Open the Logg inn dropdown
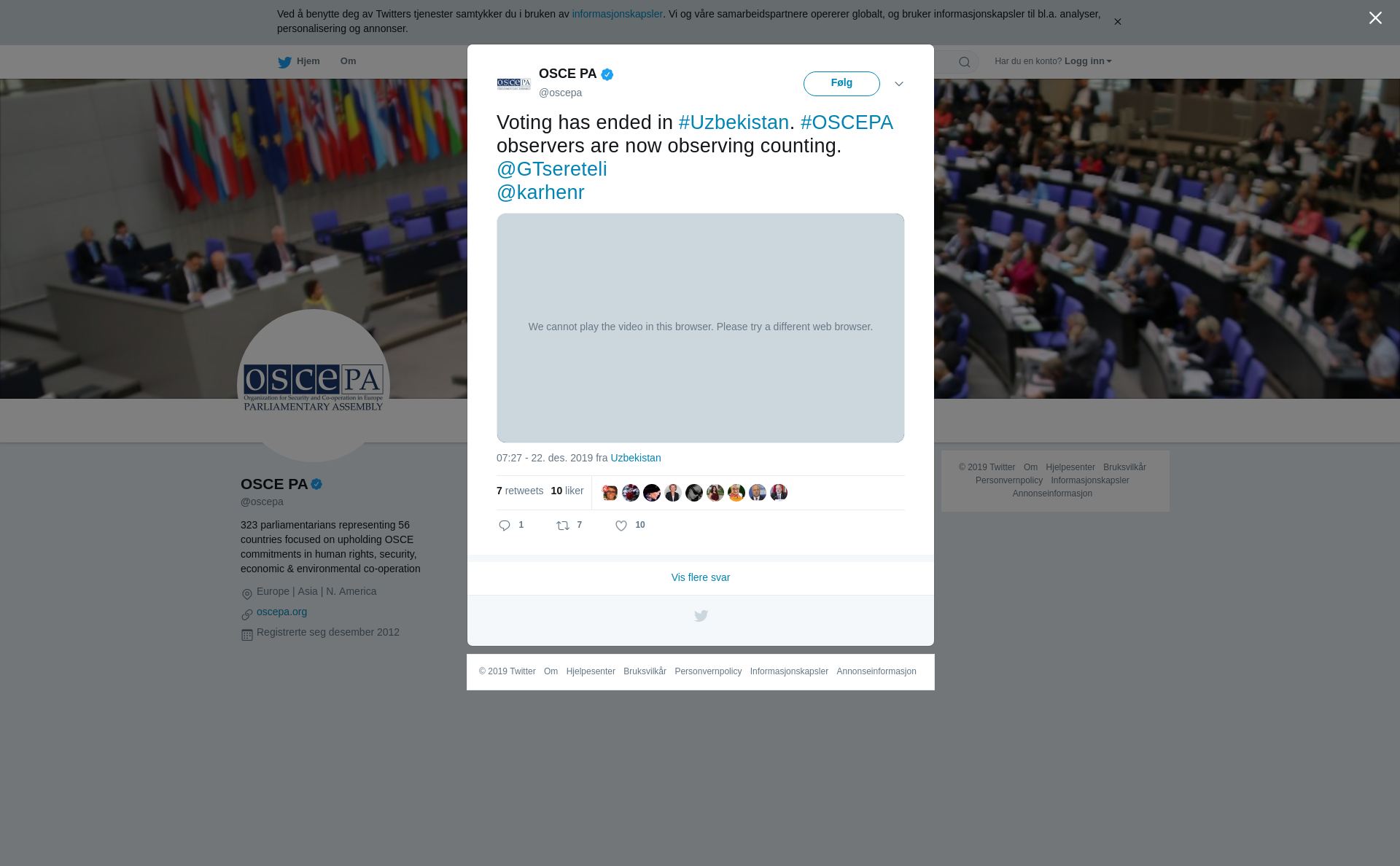 (1088, 61)
